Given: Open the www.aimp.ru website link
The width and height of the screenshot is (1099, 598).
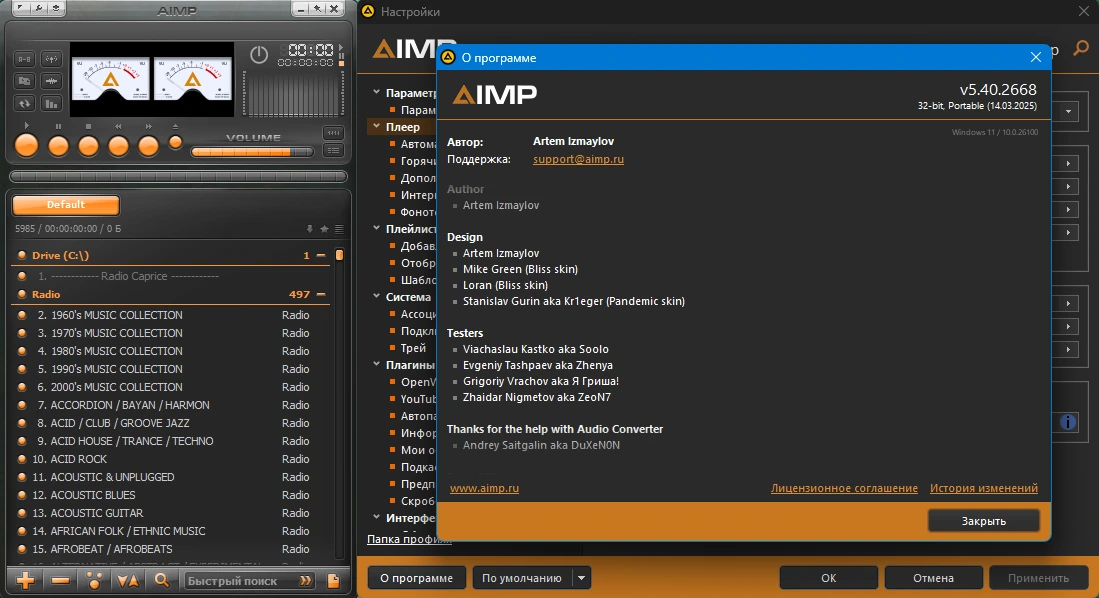Looking at the screenshot, I should click(x=484, y=488).
